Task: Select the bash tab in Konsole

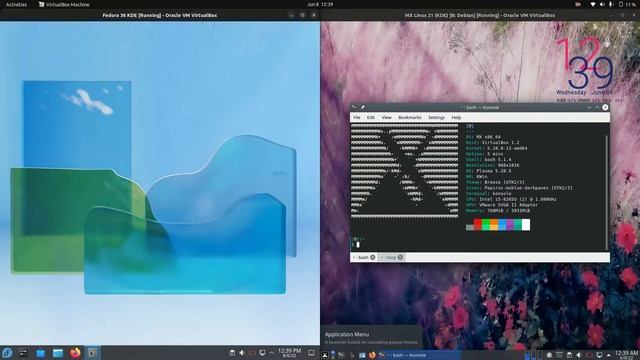Action: click(363, 257)
